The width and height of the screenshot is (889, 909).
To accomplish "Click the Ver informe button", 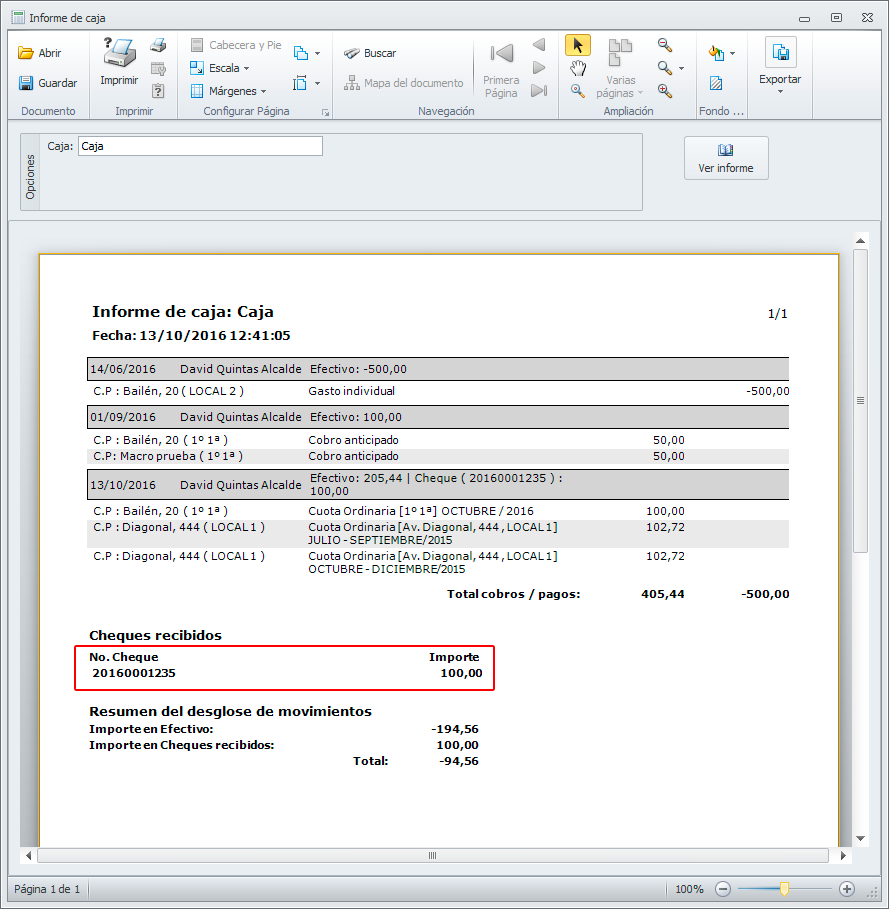I will pyautogui.click(x=726, y=158).
